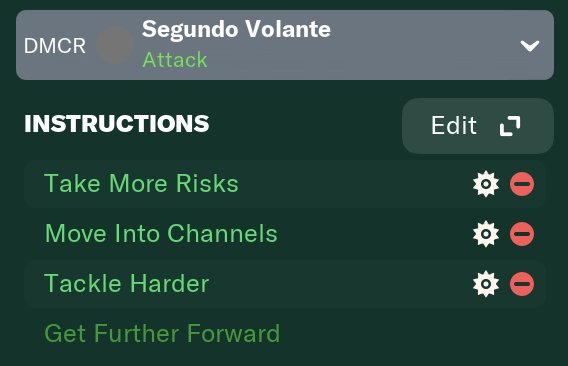Select the DMCR position label
The width and height of the screenshot is (568, 366).
(x=55, y=46)
